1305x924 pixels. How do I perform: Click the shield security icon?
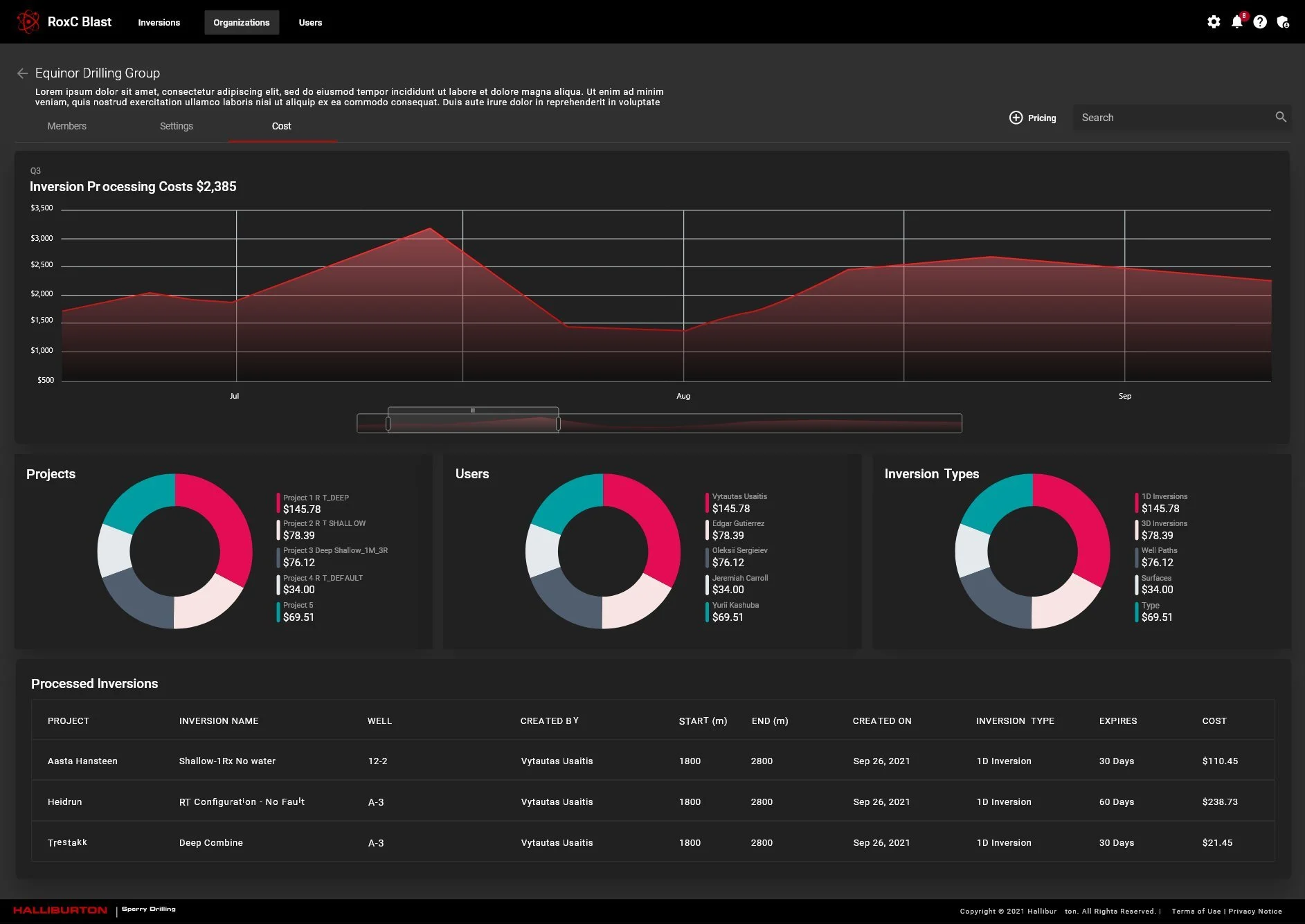click(1283, 22)
